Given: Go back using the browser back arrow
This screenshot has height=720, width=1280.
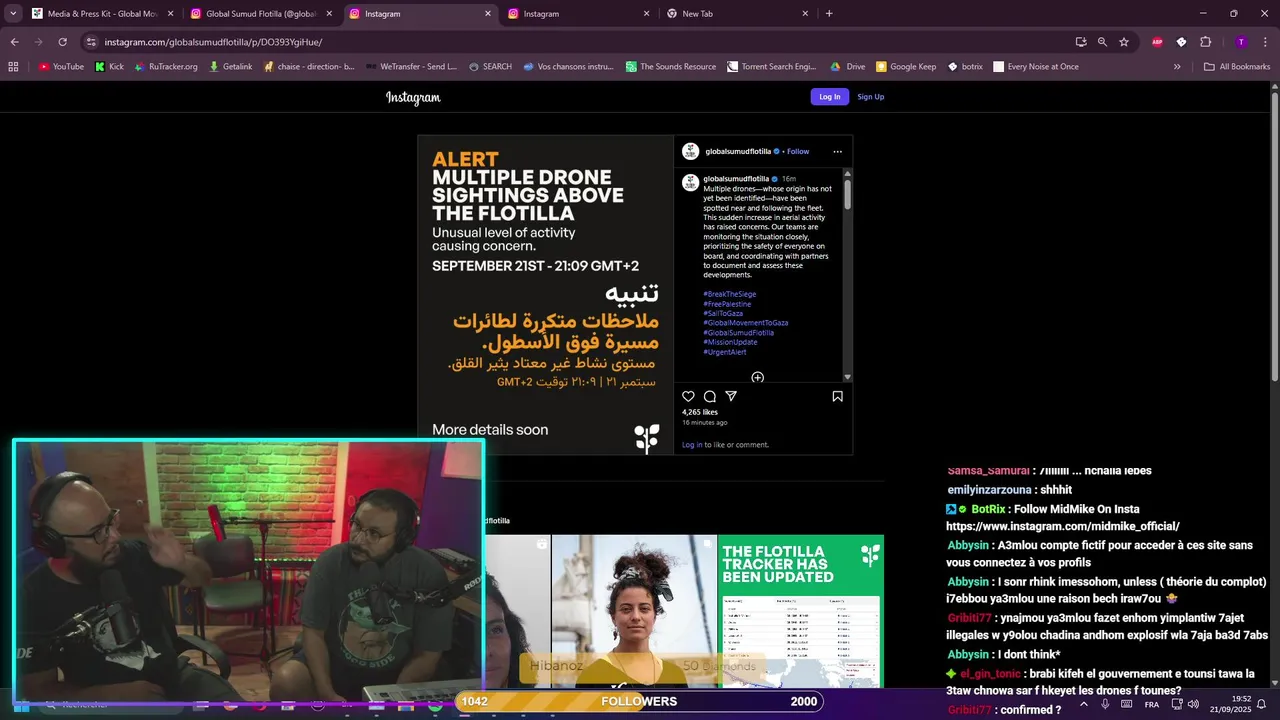Looking at the screenshot, I should pos(14,42).
